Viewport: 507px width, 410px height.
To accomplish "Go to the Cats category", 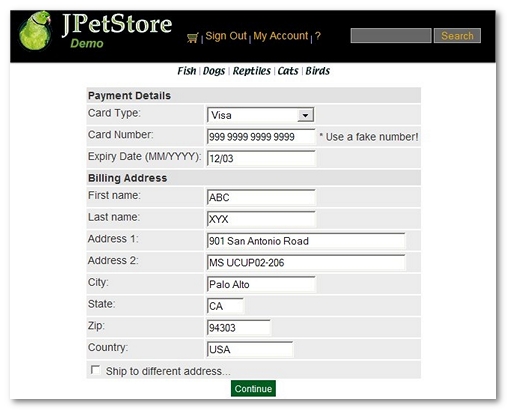I will (x=288, y=71).
